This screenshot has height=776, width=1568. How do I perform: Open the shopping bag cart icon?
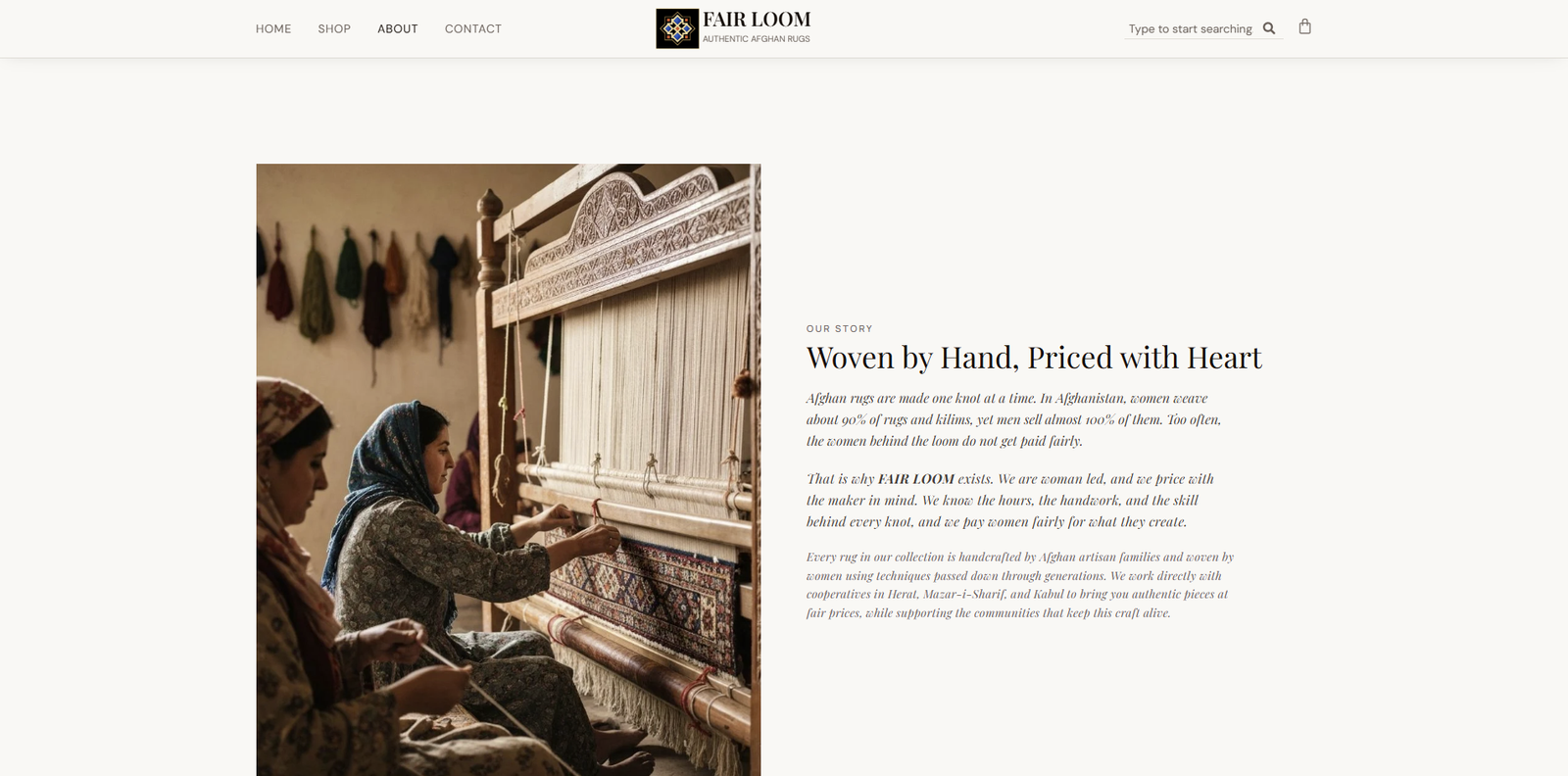[1304, 26]
